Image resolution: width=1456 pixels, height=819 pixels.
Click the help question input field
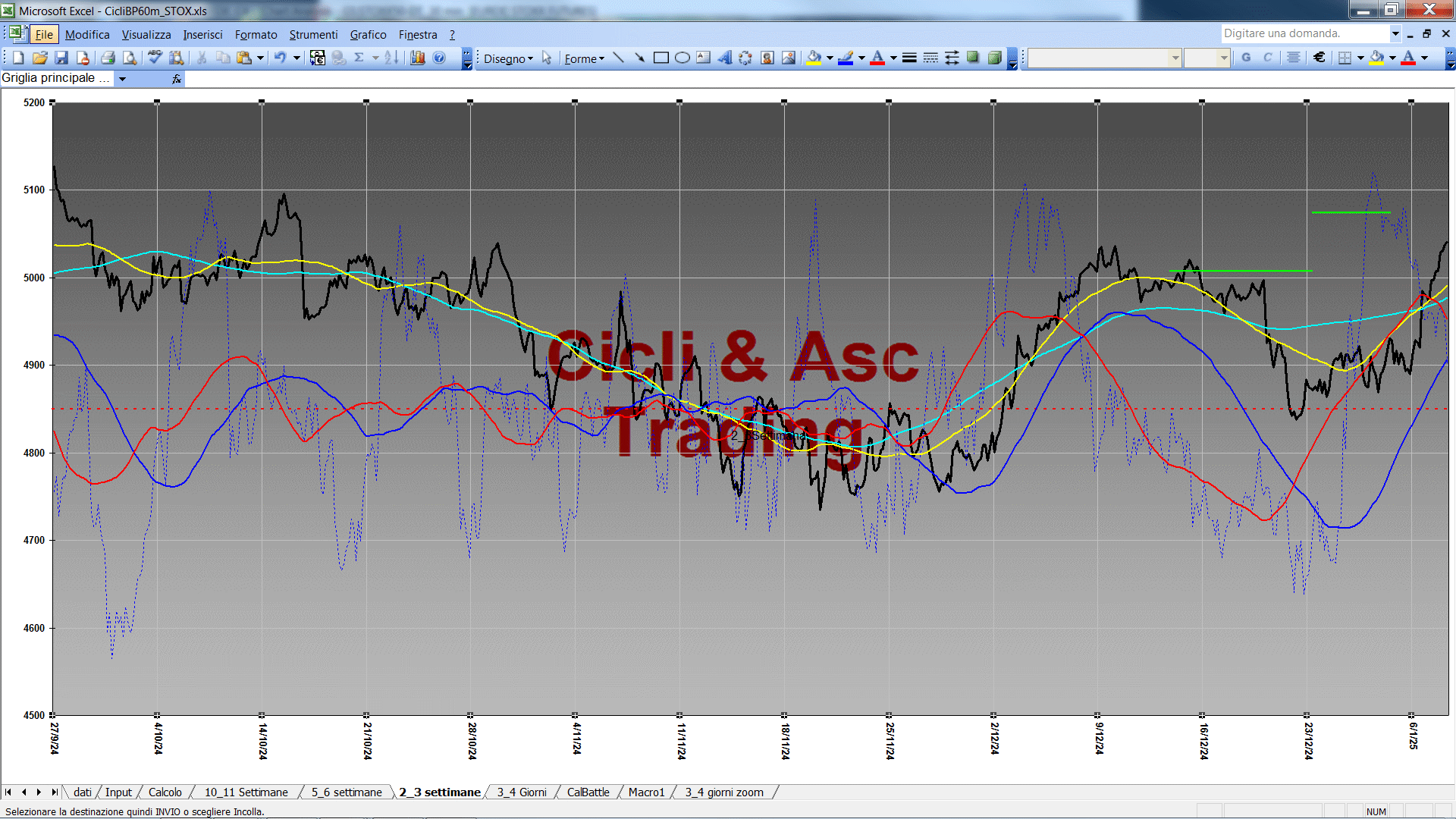point(1305,33)
